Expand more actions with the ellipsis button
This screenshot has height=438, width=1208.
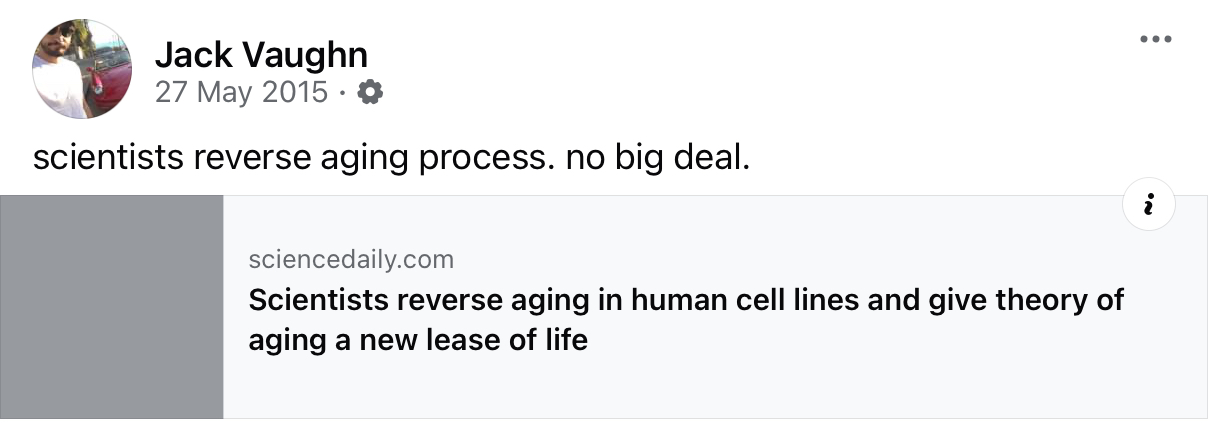pyautogui.click(x=1155, y=39)
